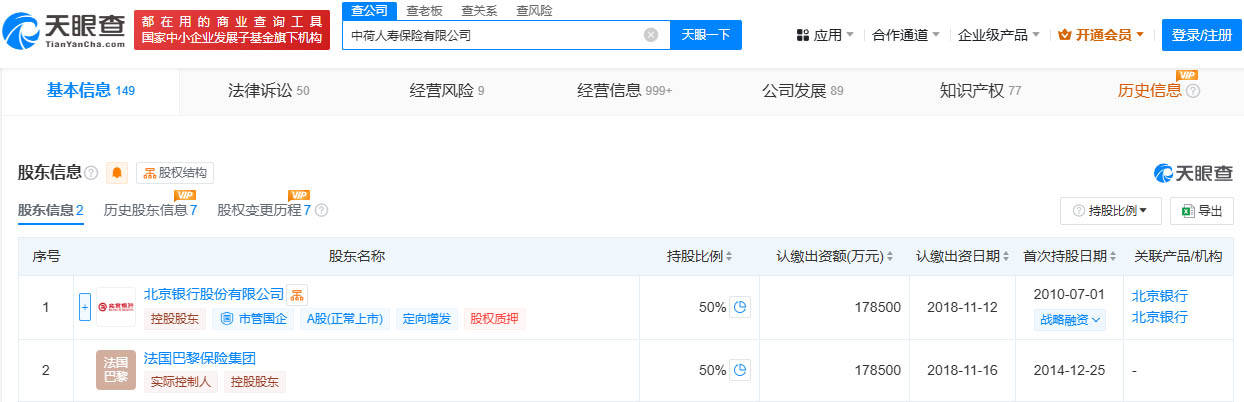Select the 股东信息 2 sub-tab

(x=51, y=211)
